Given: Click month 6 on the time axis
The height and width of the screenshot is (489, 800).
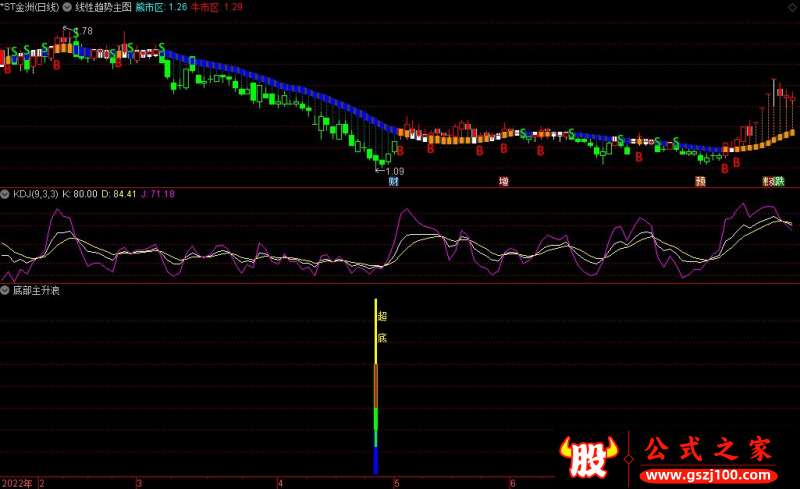Looking at the screenshot, I should click(x=513, y=483).
